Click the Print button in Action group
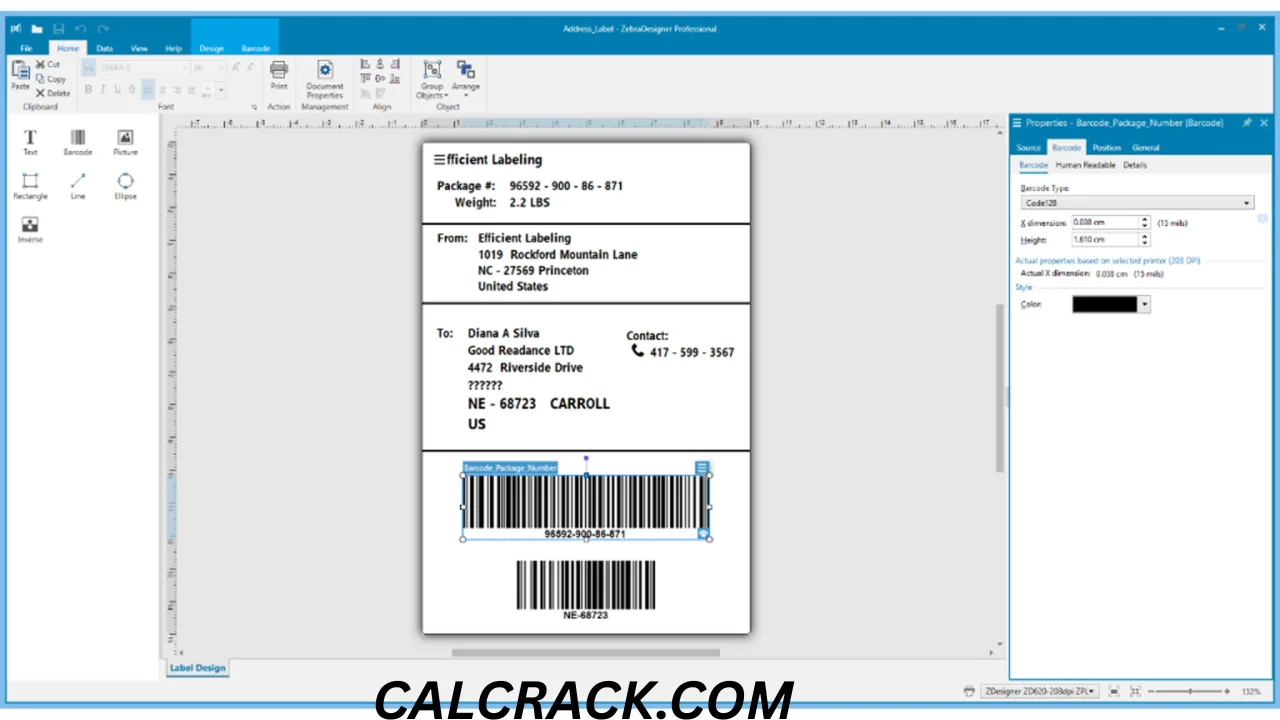The height and width of the screenshot is (720, 1280). pos(279,75)
